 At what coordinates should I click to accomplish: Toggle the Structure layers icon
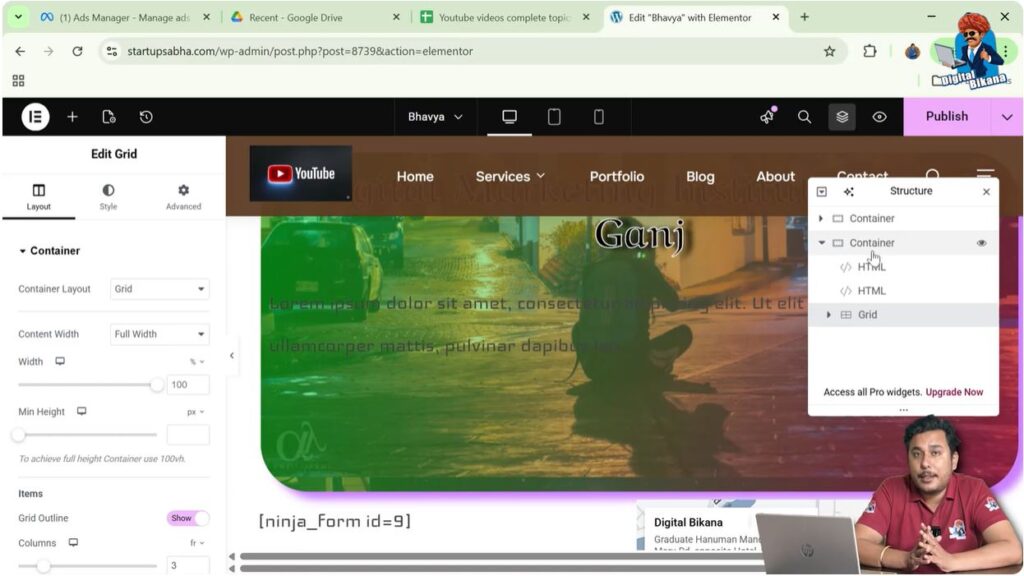842,117
